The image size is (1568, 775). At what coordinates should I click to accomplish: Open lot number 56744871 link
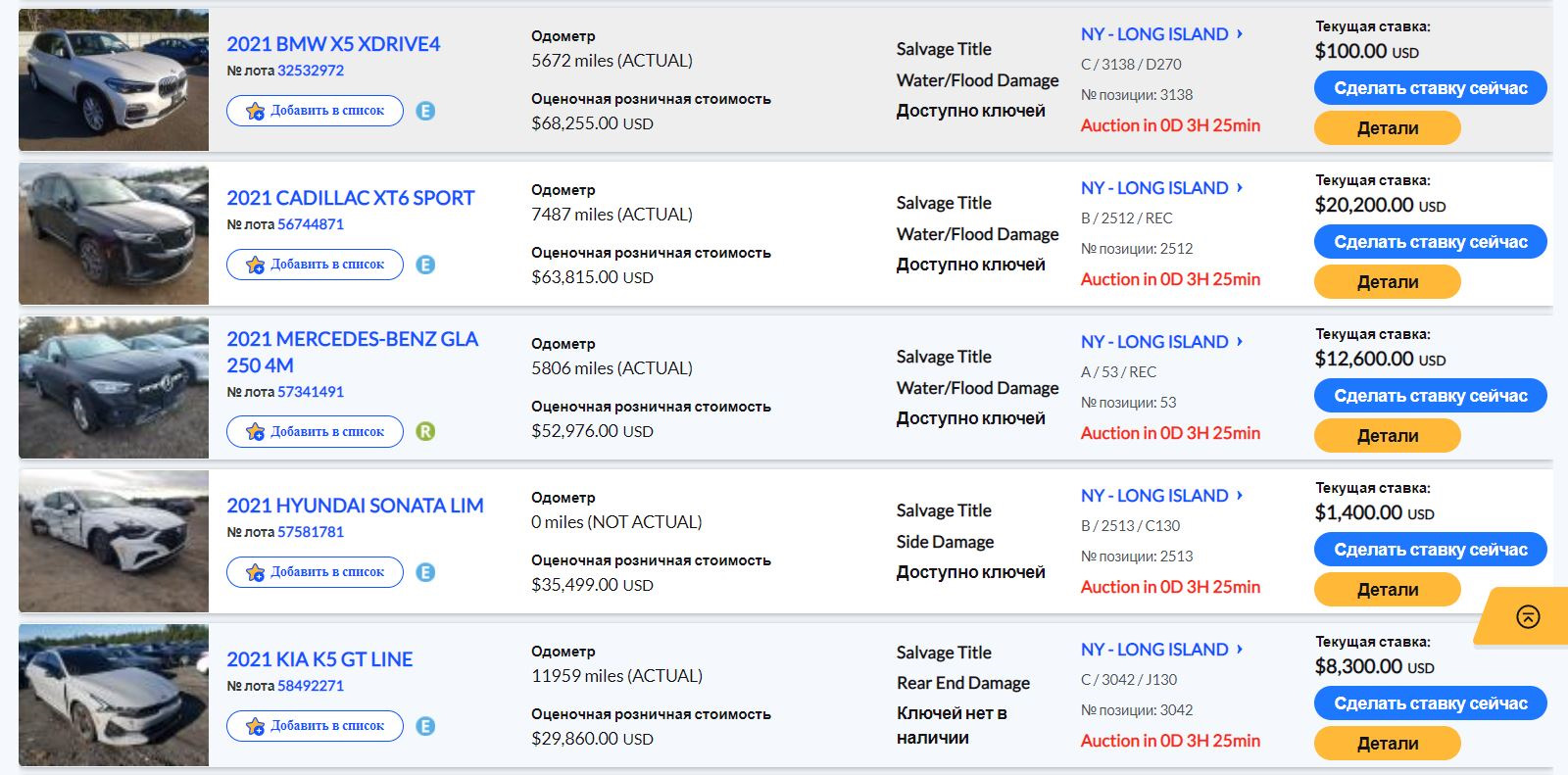tap(311, 224)
